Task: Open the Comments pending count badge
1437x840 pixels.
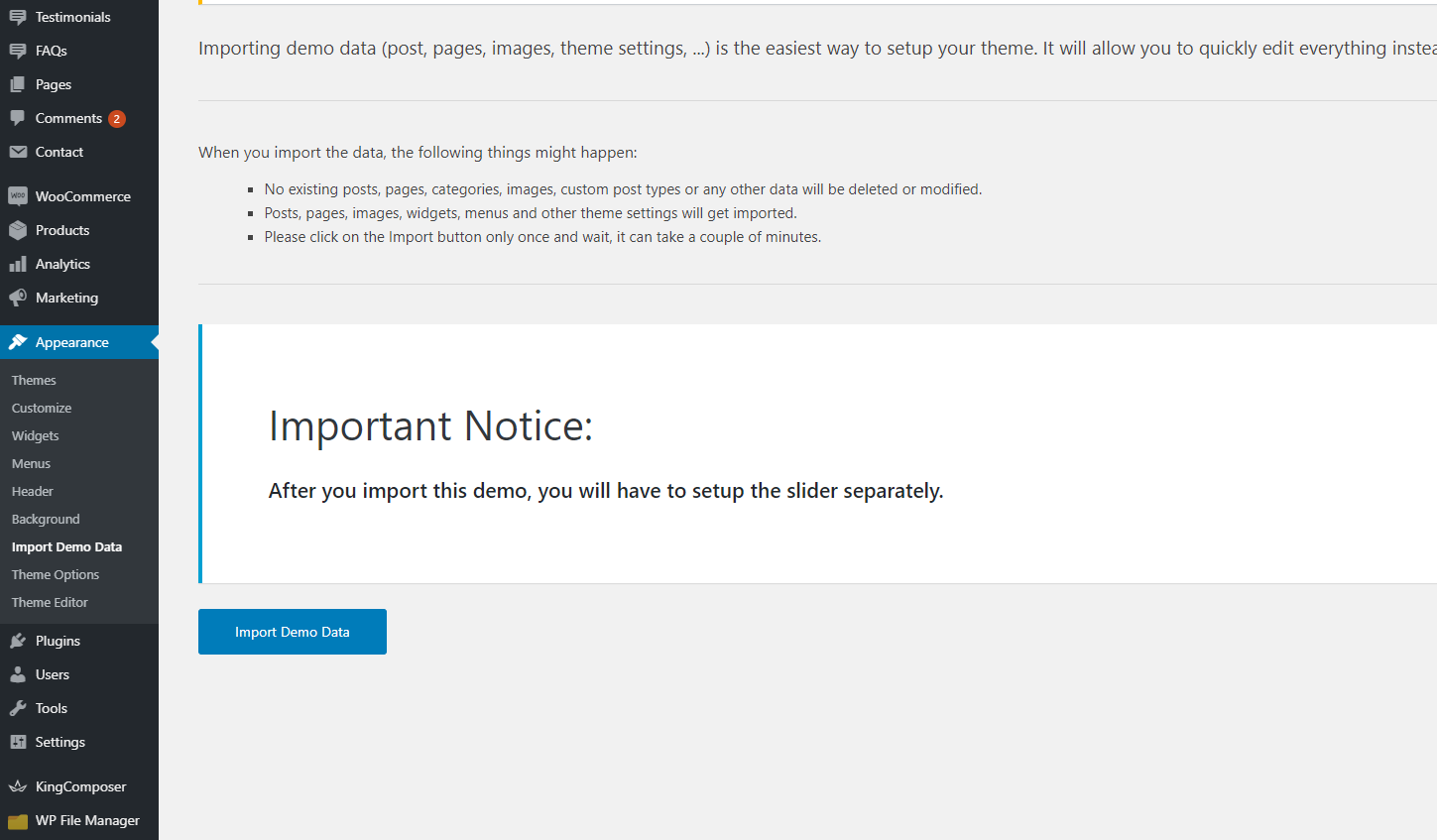Action: pyautogui.click(x=117, y=119)
